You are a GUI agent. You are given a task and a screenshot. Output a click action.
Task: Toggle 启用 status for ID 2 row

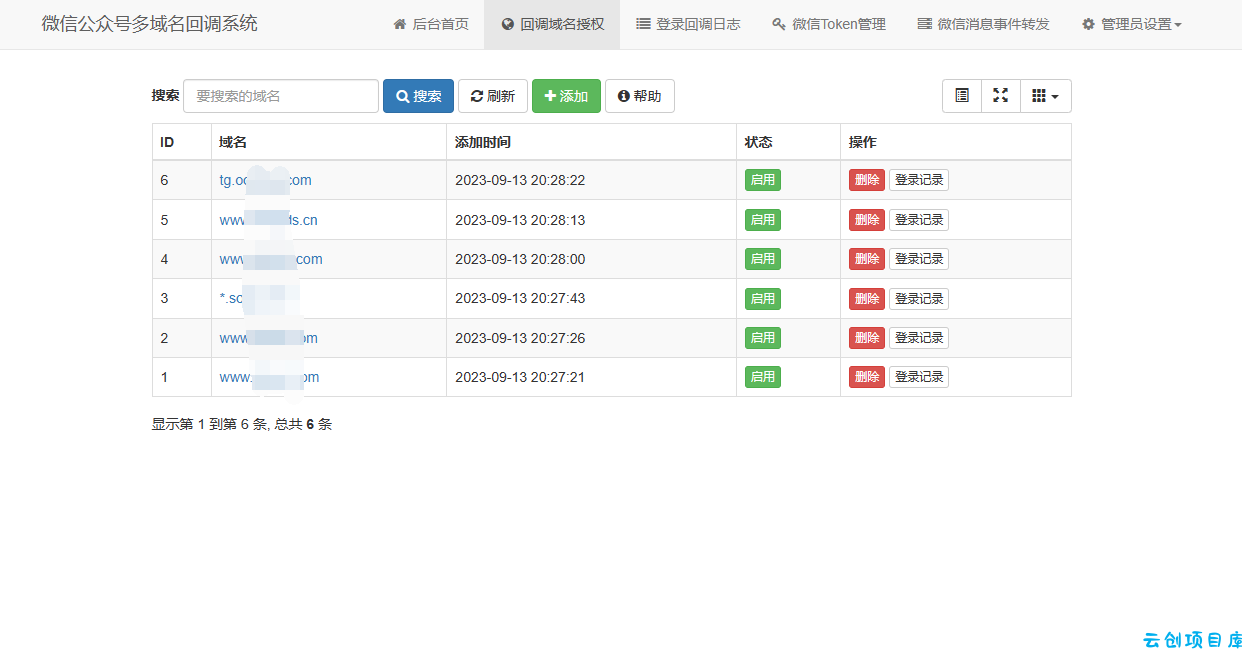(x=763, y=338)
